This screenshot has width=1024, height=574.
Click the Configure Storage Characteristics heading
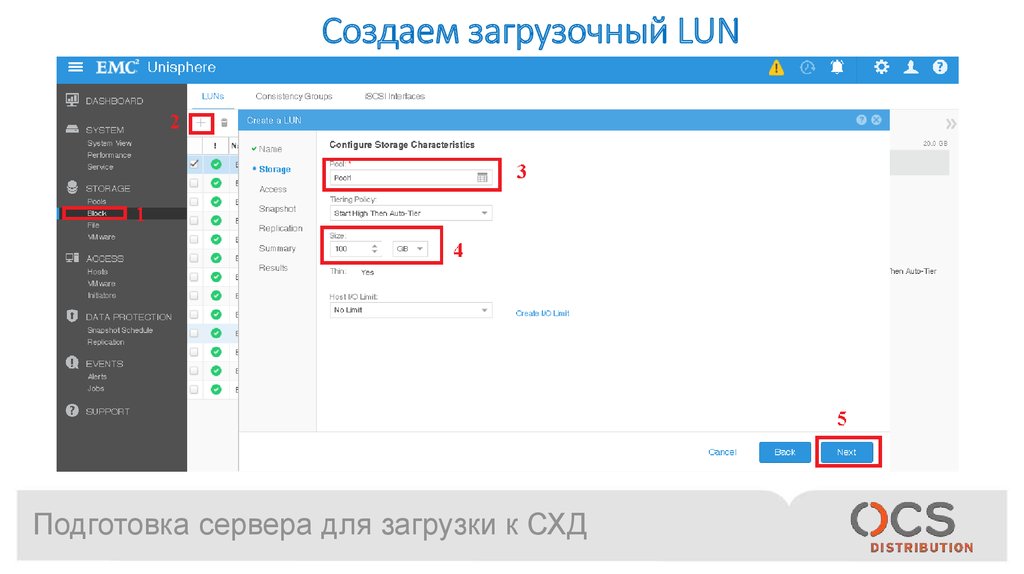402,145
